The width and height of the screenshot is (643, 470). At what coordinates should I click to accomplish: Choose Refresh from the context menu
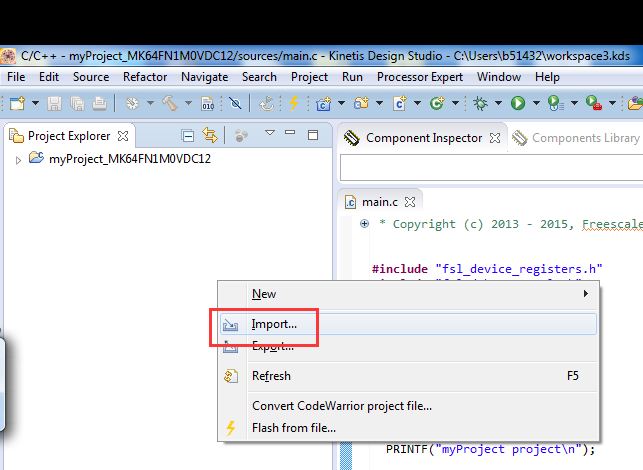408,376
